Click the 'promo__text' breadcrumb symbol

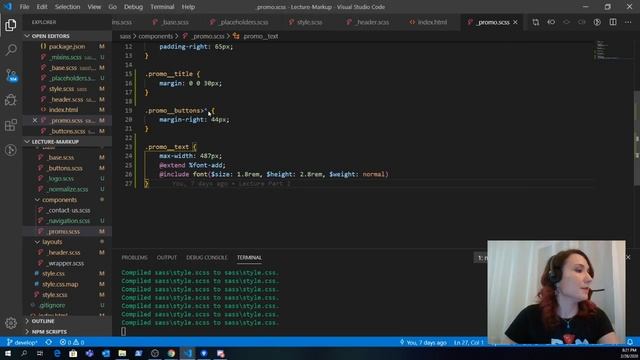coord(261,36)
